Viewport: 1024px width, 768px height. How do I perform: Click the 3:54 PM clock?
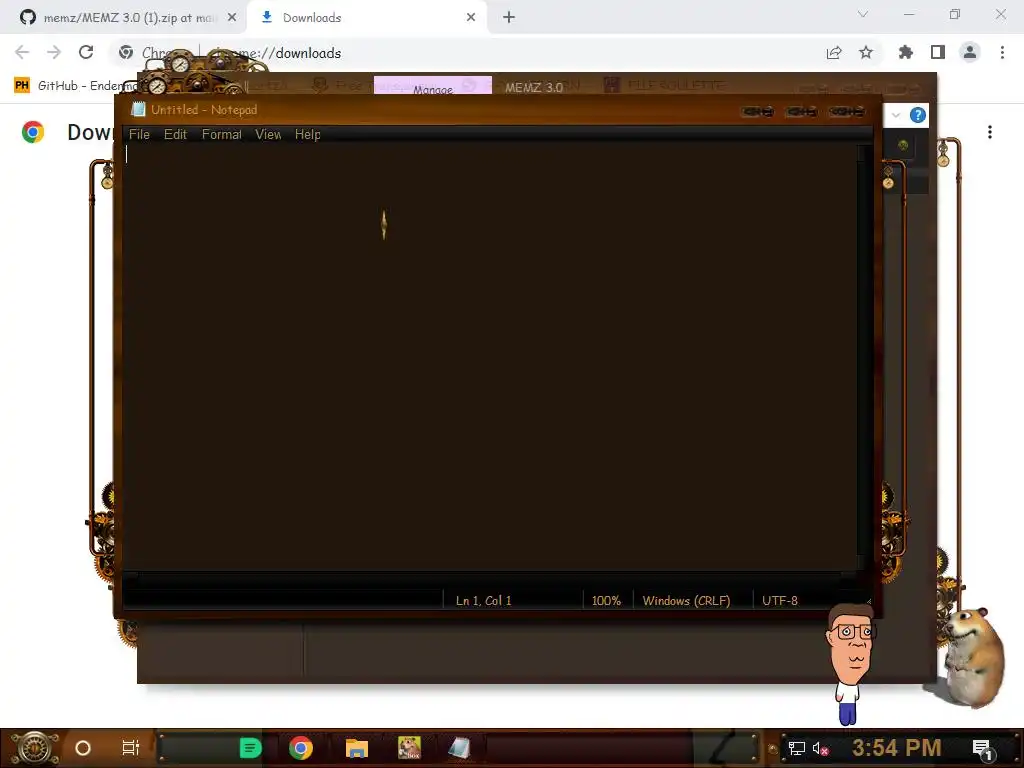897,748
